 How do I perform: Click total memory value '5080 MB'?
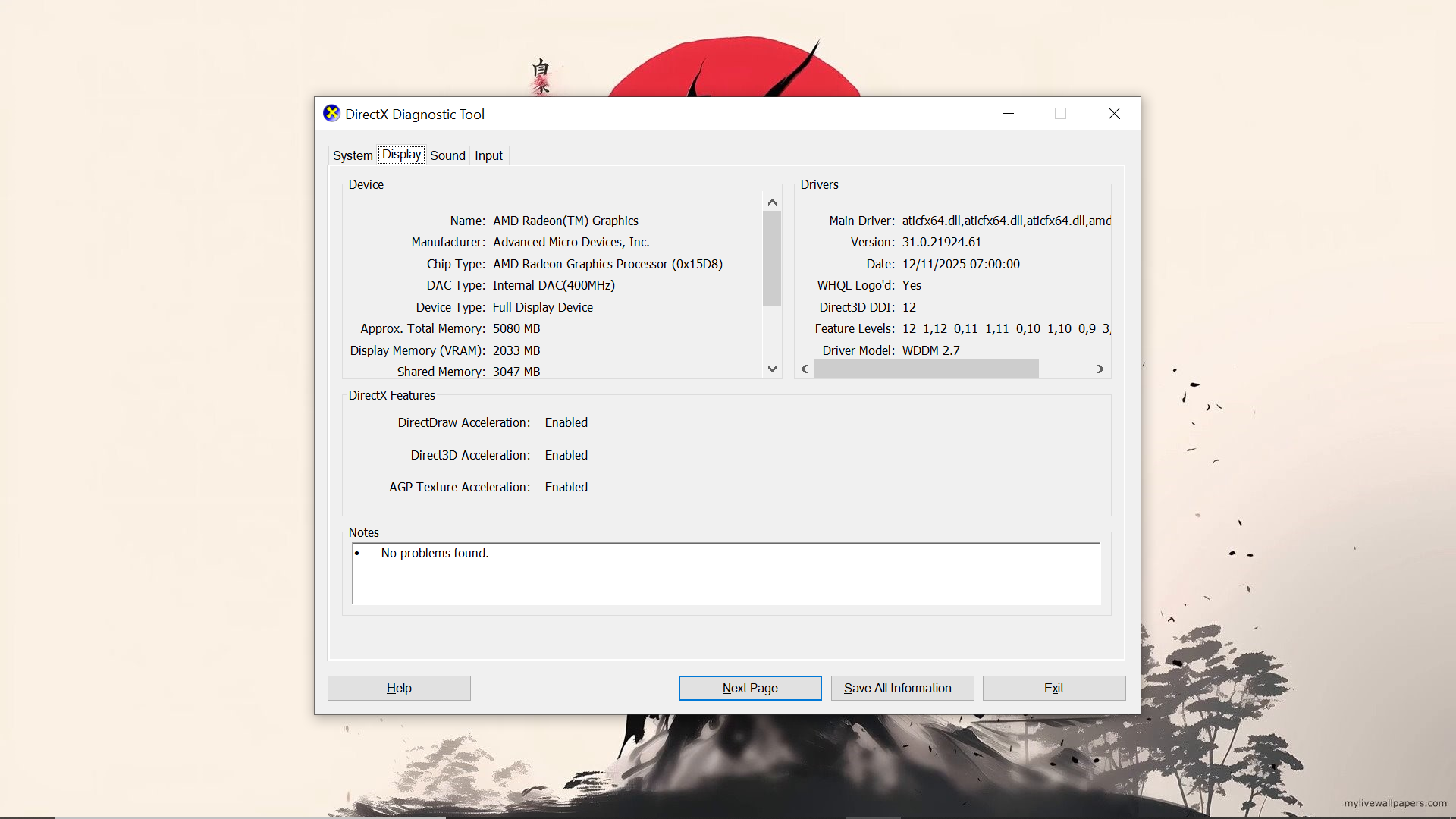[x=516, y=328]
